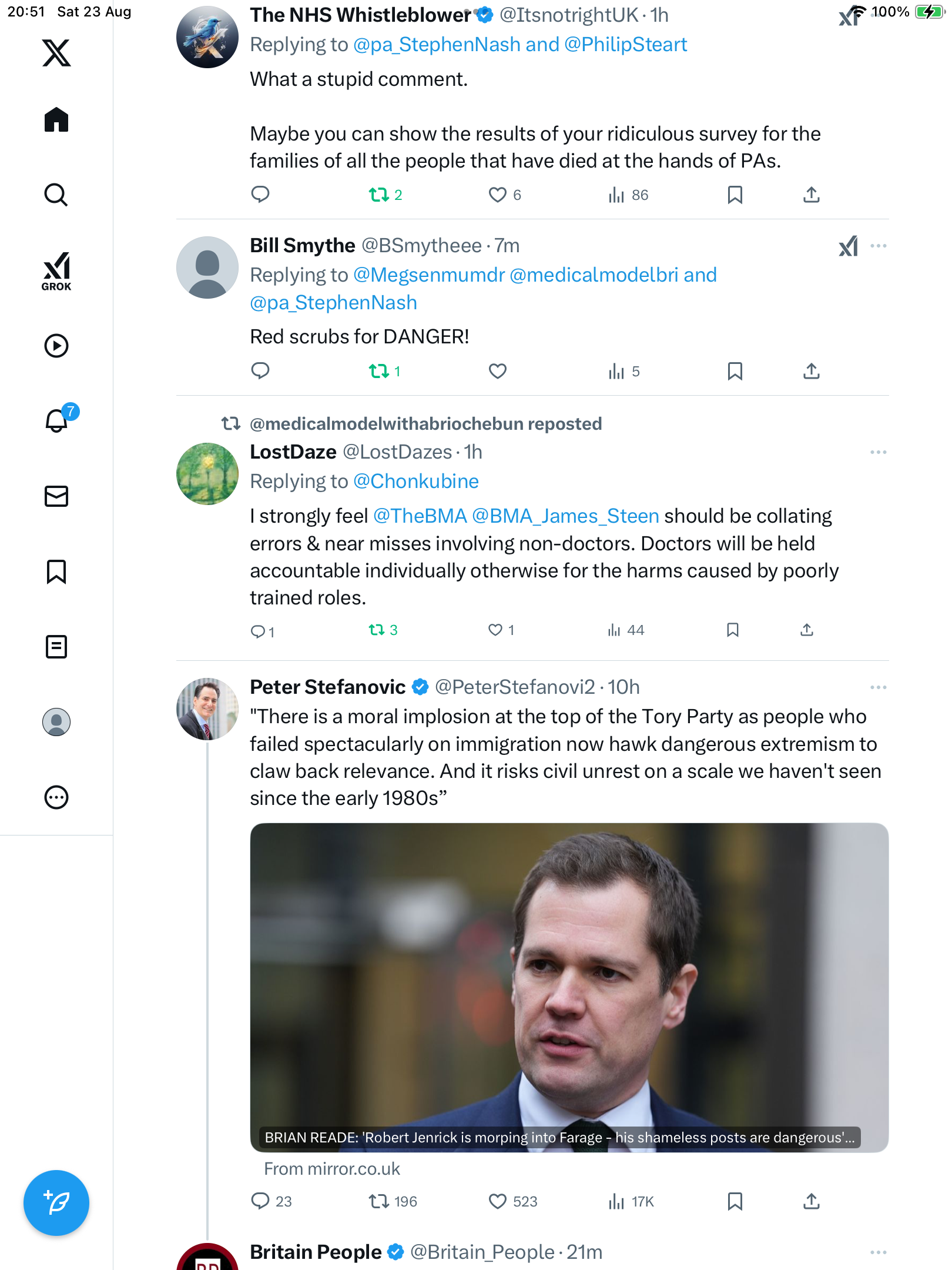Open more options on LostDaze's post

(878, 452)
